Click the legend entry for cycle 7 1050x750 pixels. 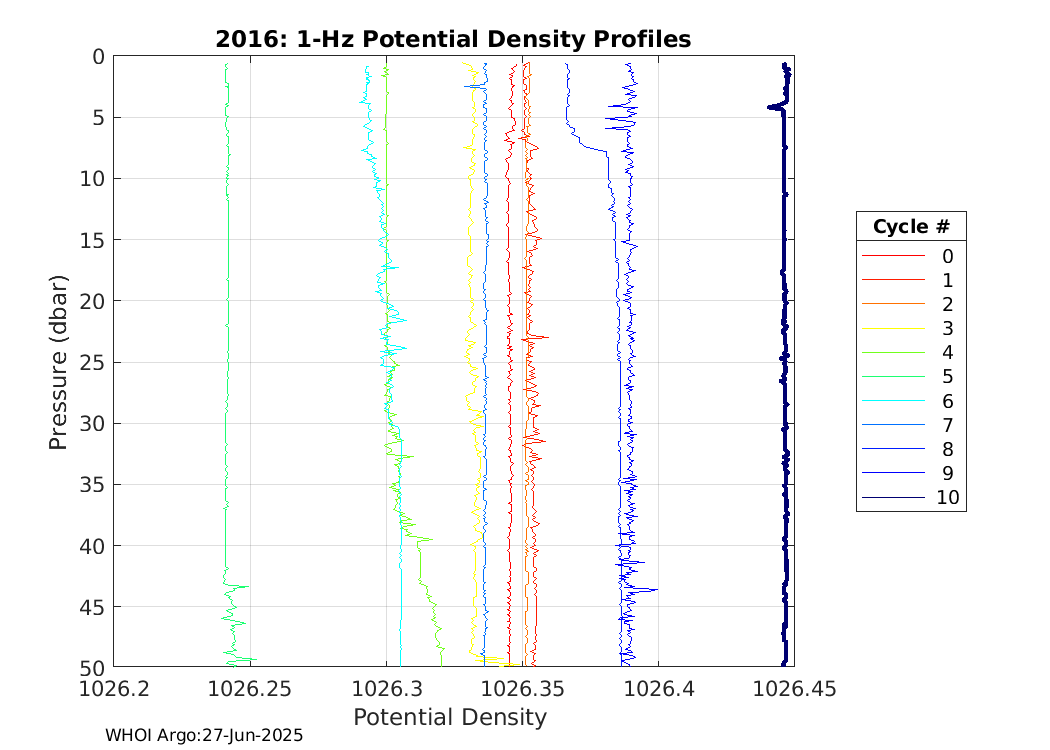click(911, 425)
